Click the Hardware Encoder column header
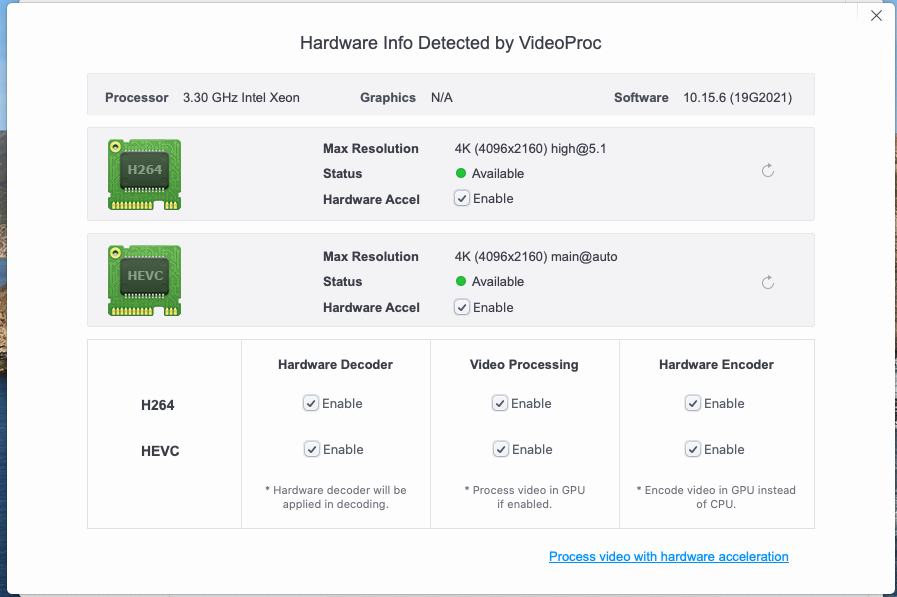This screenshot has height=597, width=897. tap(716, 364)
